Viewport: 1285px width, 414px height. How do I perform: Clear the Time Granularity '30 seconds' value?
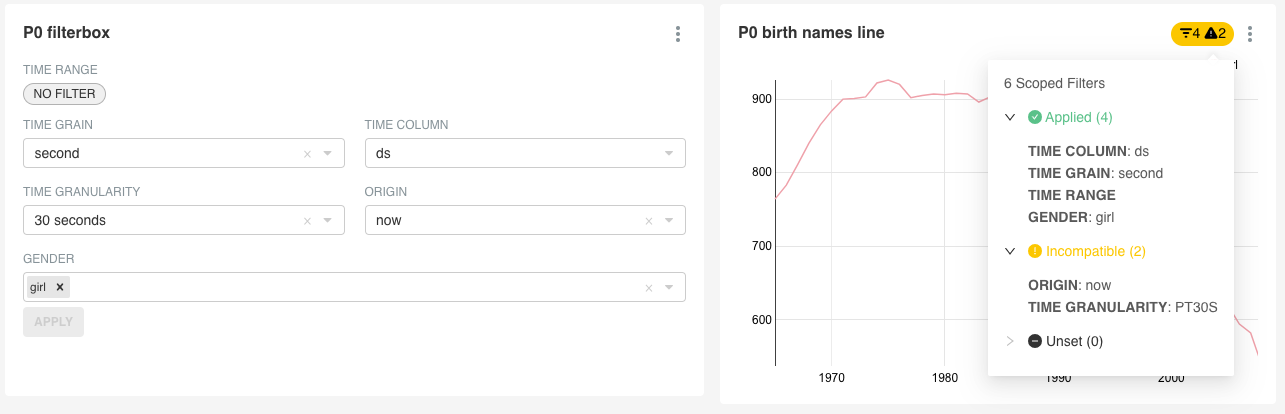tap(307, 221)
